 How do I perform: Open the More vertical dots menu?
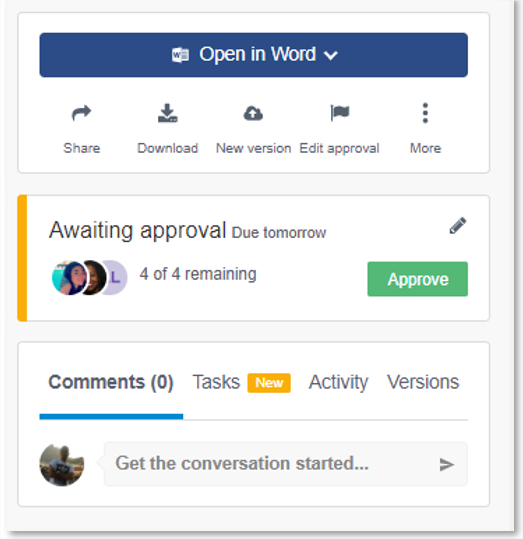coord(425,113)
